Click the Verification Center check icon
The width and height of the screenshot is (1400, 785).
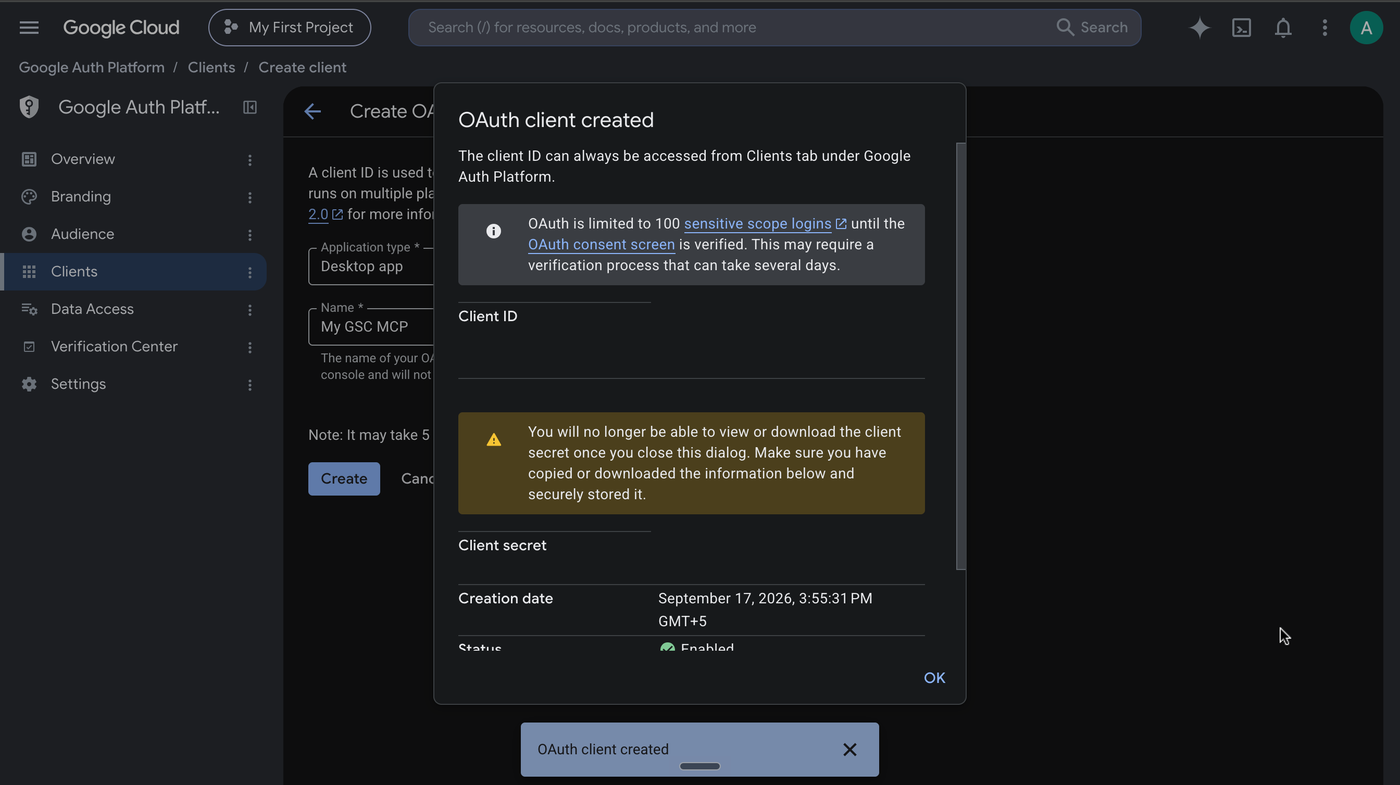[x=29, y=347]
